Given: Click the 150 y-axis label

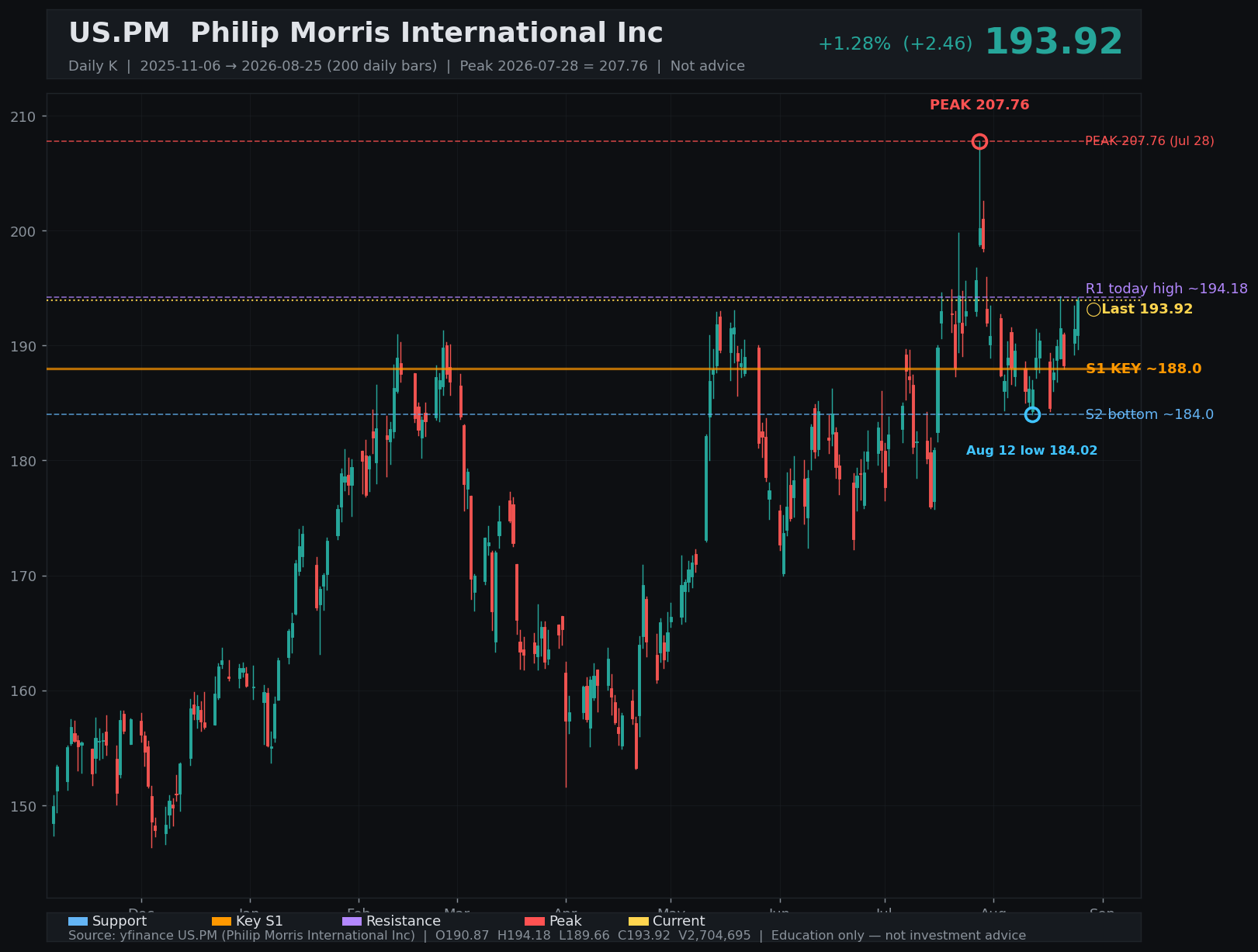Looking at the screenshot, I should (x=23, y=806).
